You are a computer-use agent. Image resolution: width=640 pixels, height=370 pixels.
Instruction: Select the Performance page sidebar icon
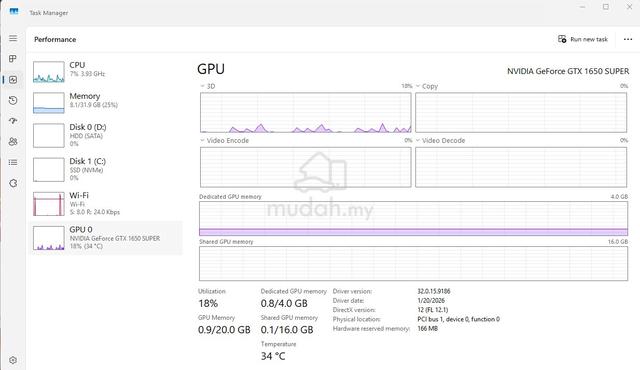point(13,80)
